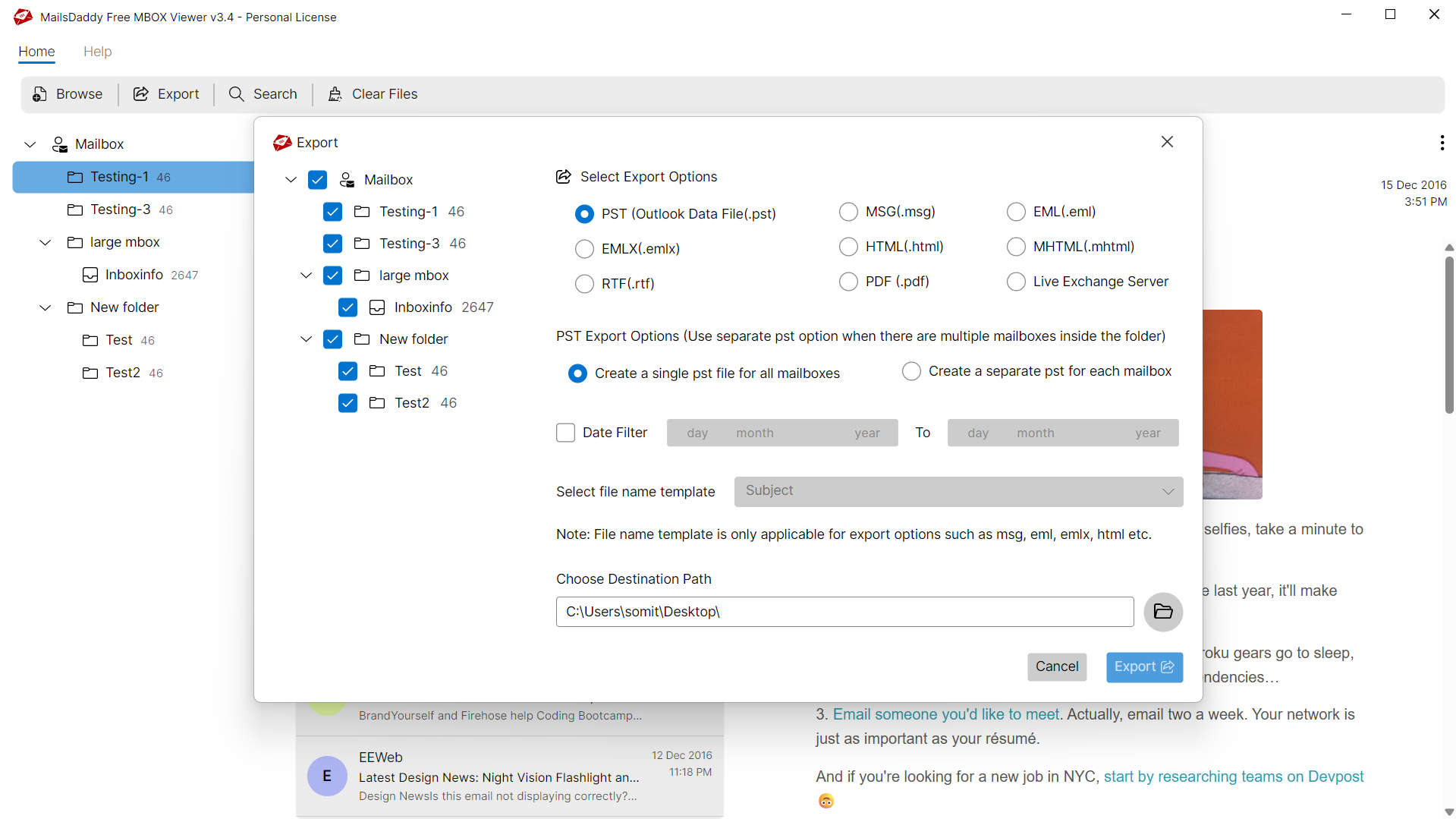
Task: Open 'researching teams on Devpost' link
Action: [1234, 776]
